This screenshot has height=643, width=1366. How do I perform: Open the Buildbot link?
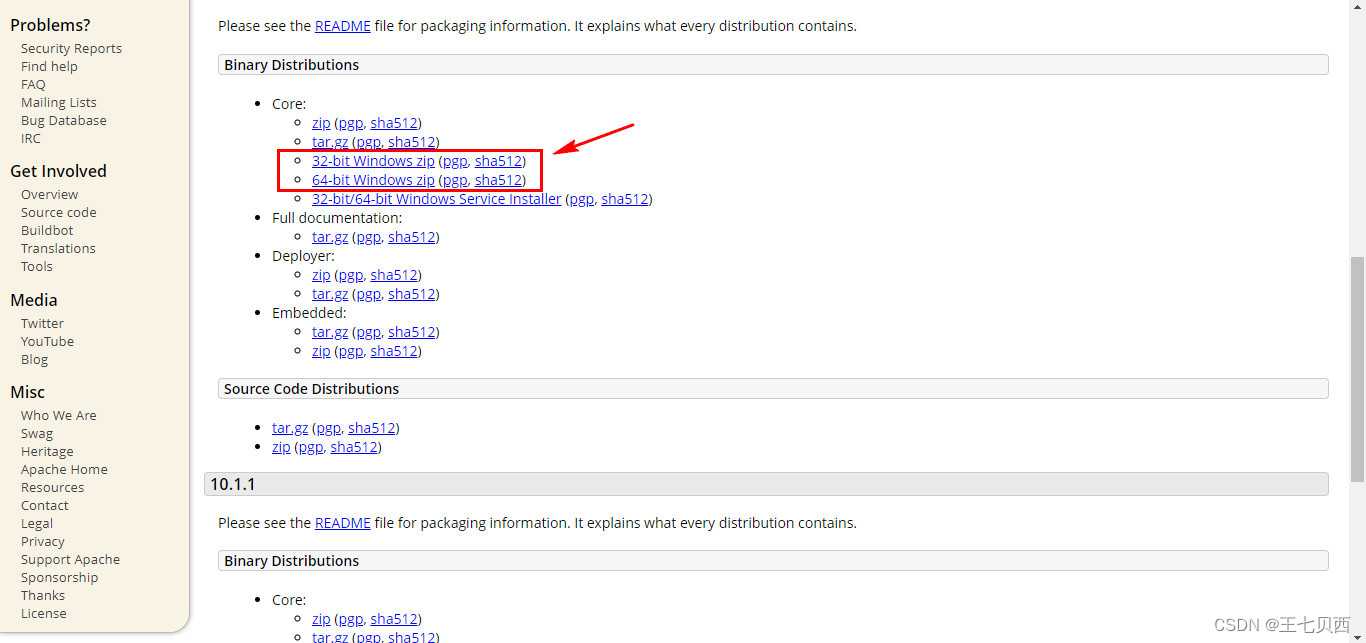47,230
